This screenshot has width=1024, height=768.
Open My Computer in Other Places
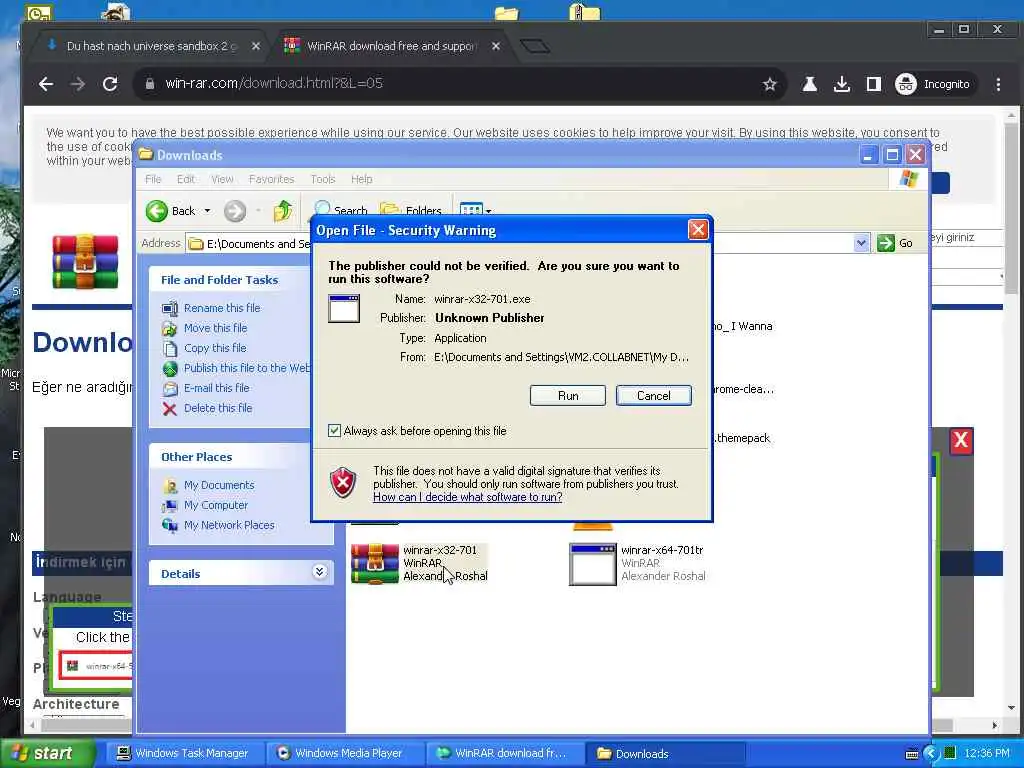click(216, 505)
